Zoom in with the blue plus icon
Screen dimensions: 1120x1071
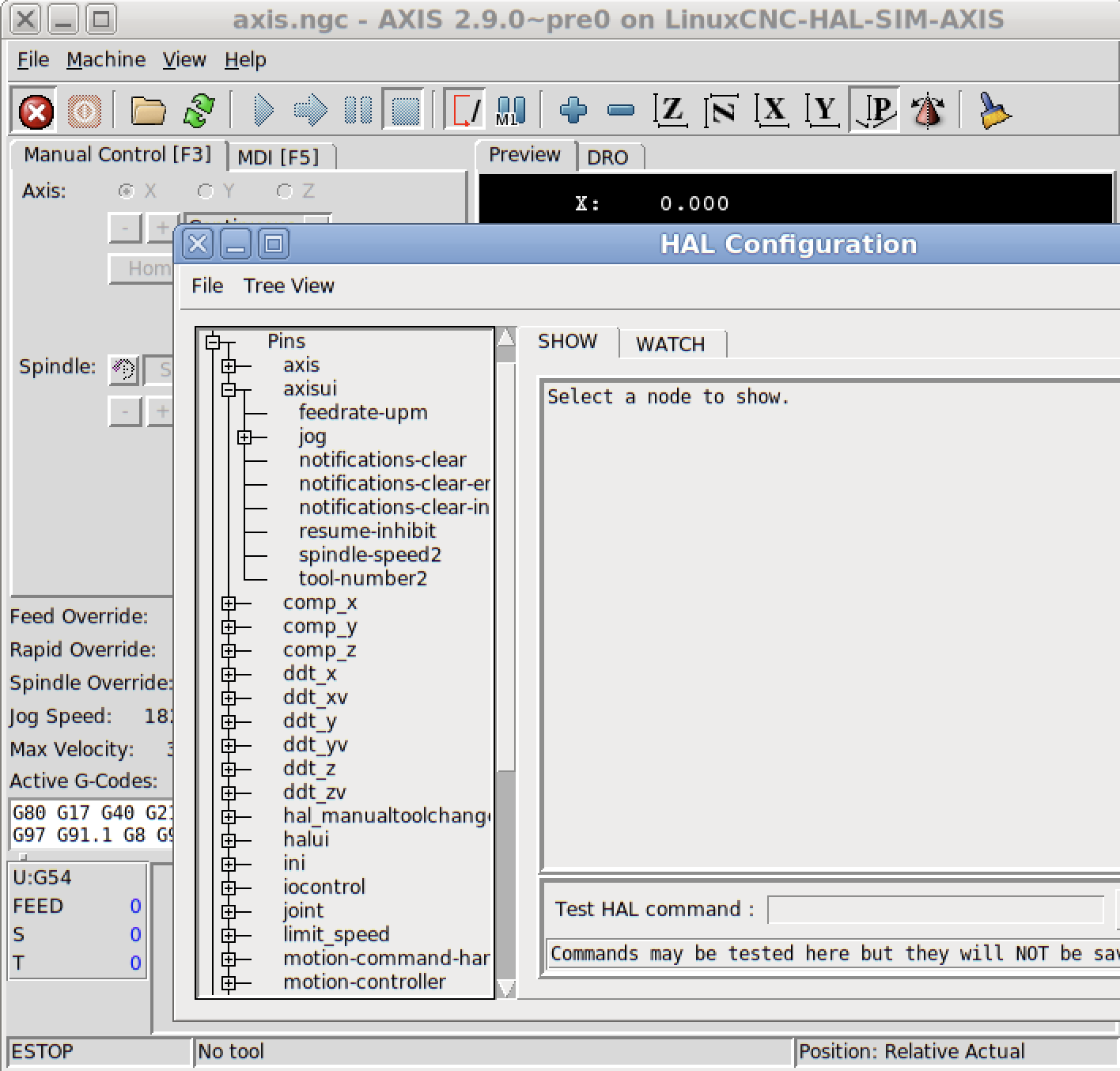point(573,110)
